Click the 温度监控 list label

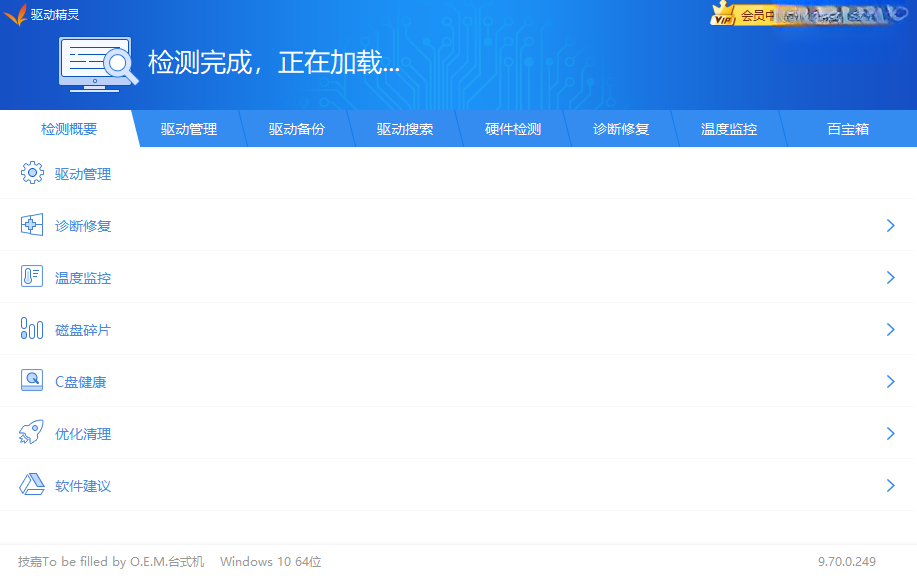point(83,278)
